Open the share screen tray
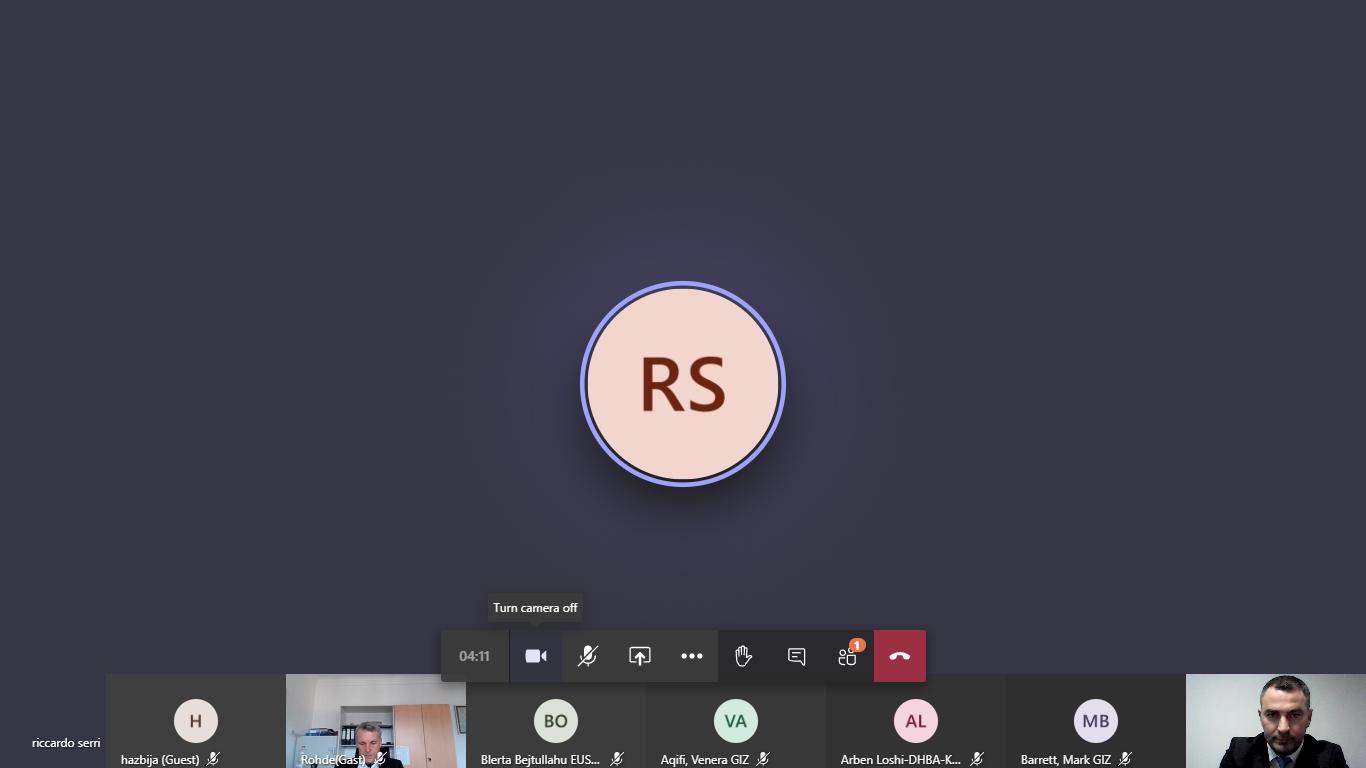This screenshot has width=1366, height=768. pyautogui.click(x=640, y=656)
